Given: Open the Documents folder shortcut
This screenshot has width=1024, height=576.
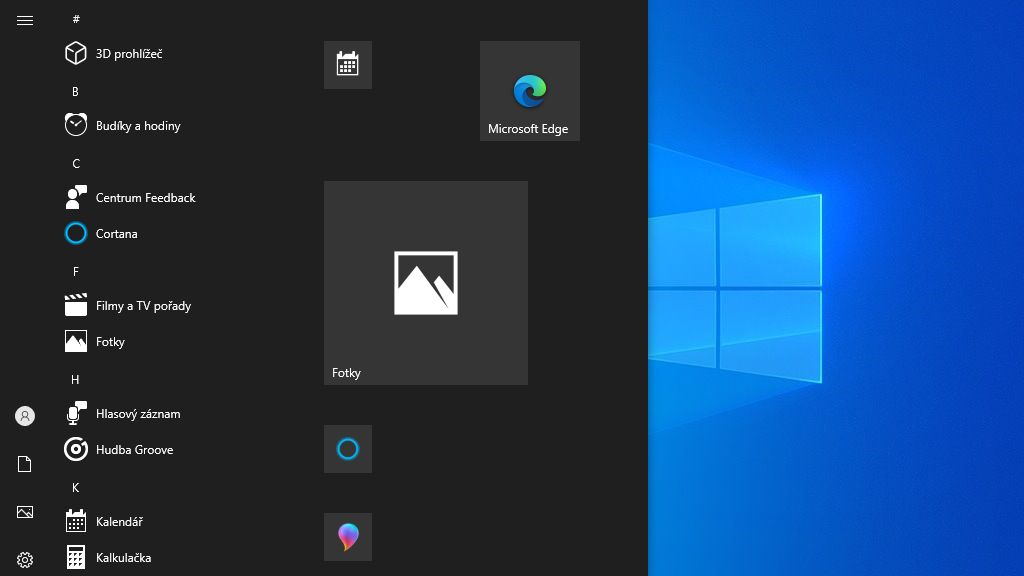Looking at the screenshot, I should click(x=25, y=464).
